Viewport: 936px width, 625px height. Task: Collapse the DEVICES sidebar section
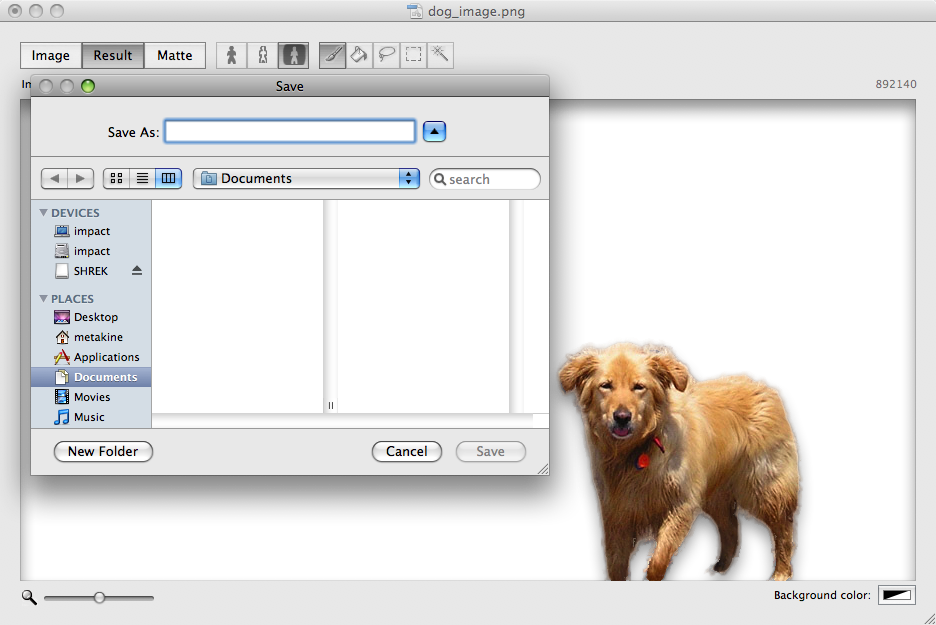44,213
